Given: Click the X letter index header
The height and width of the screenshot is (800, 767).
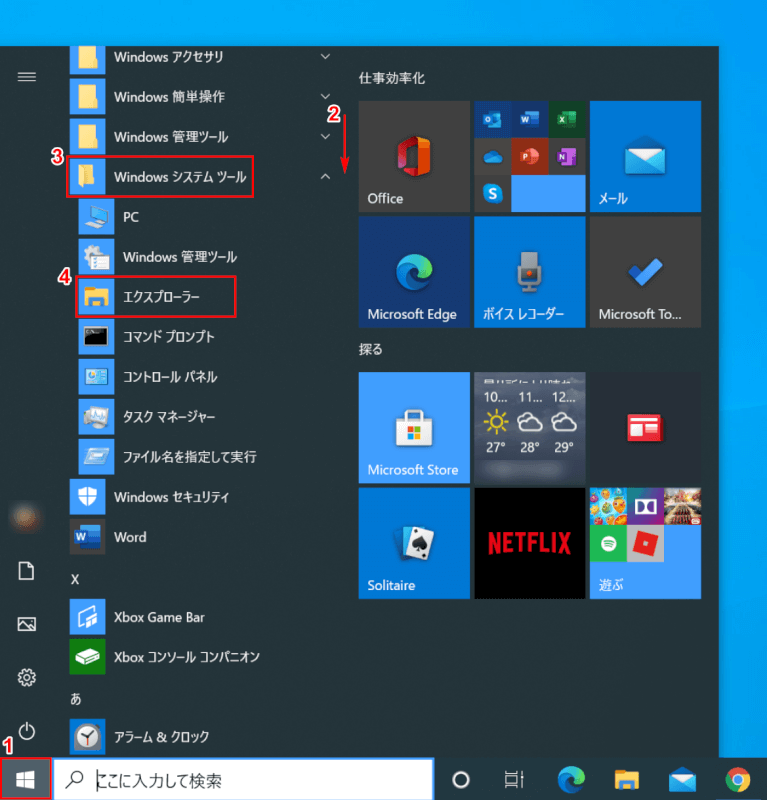Looking at the screenshot, I should (75, 579).
